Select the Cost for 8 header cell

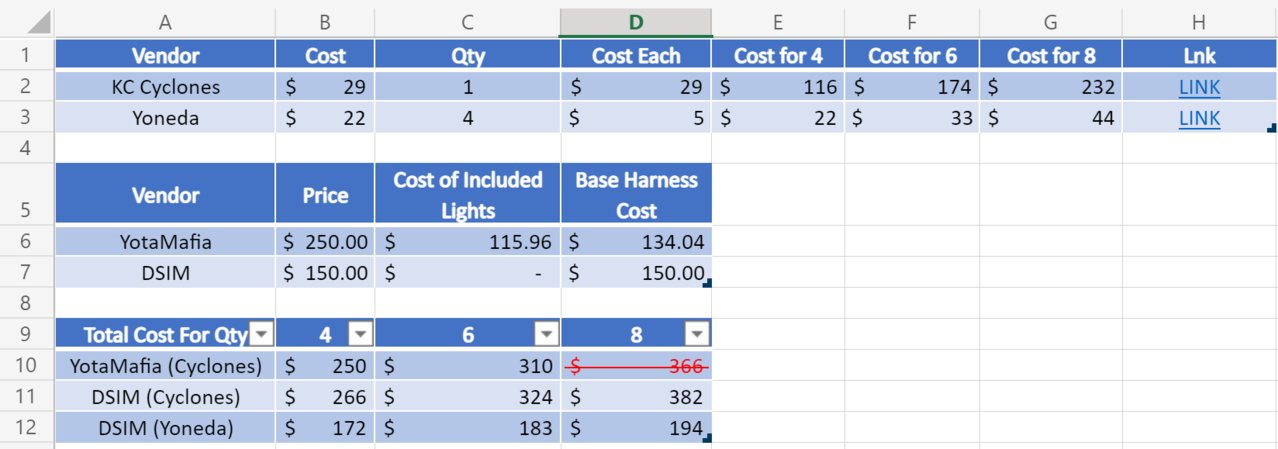(1051, 56)
